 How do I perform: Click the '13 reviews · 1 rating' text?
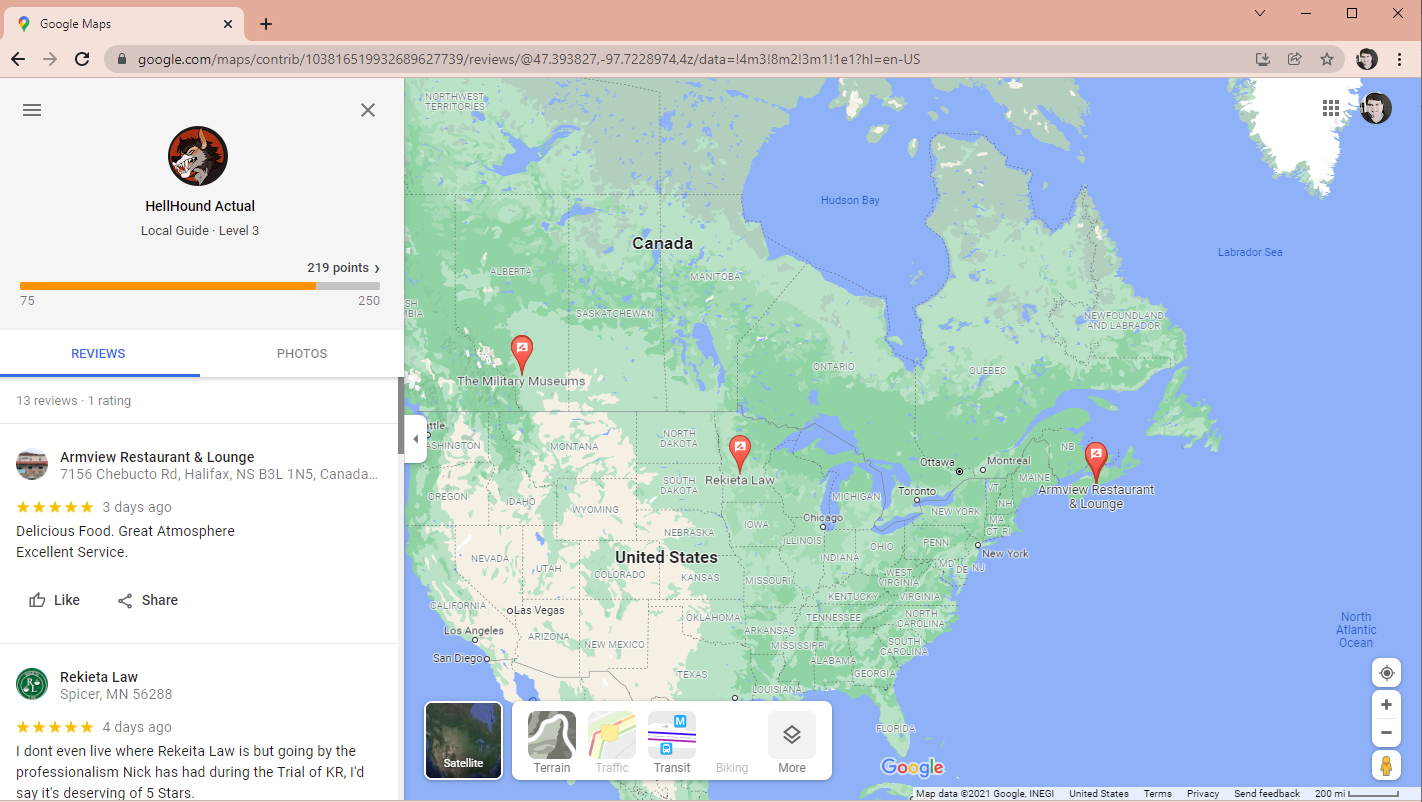pos(73,401)
